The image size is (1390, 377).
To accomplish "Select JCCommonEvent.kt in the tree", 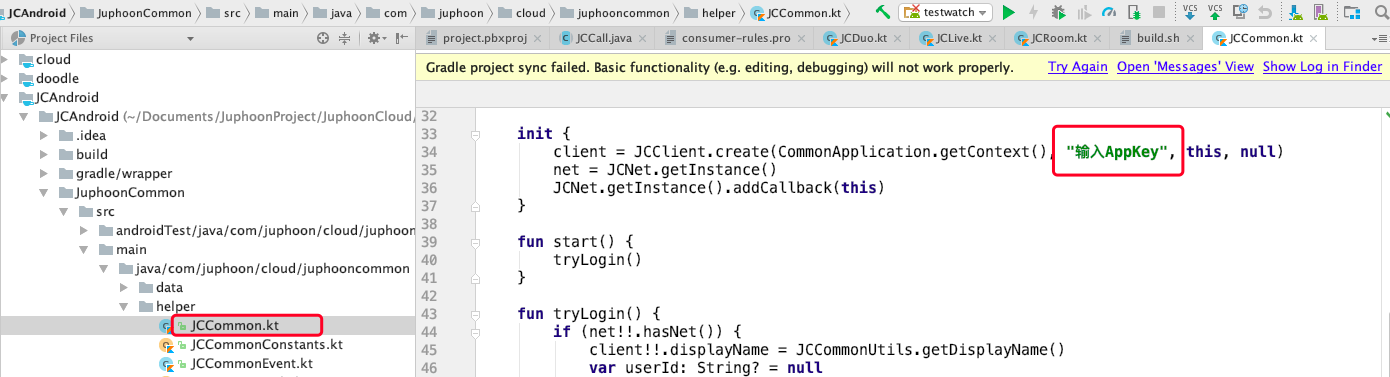I will 251,363.
